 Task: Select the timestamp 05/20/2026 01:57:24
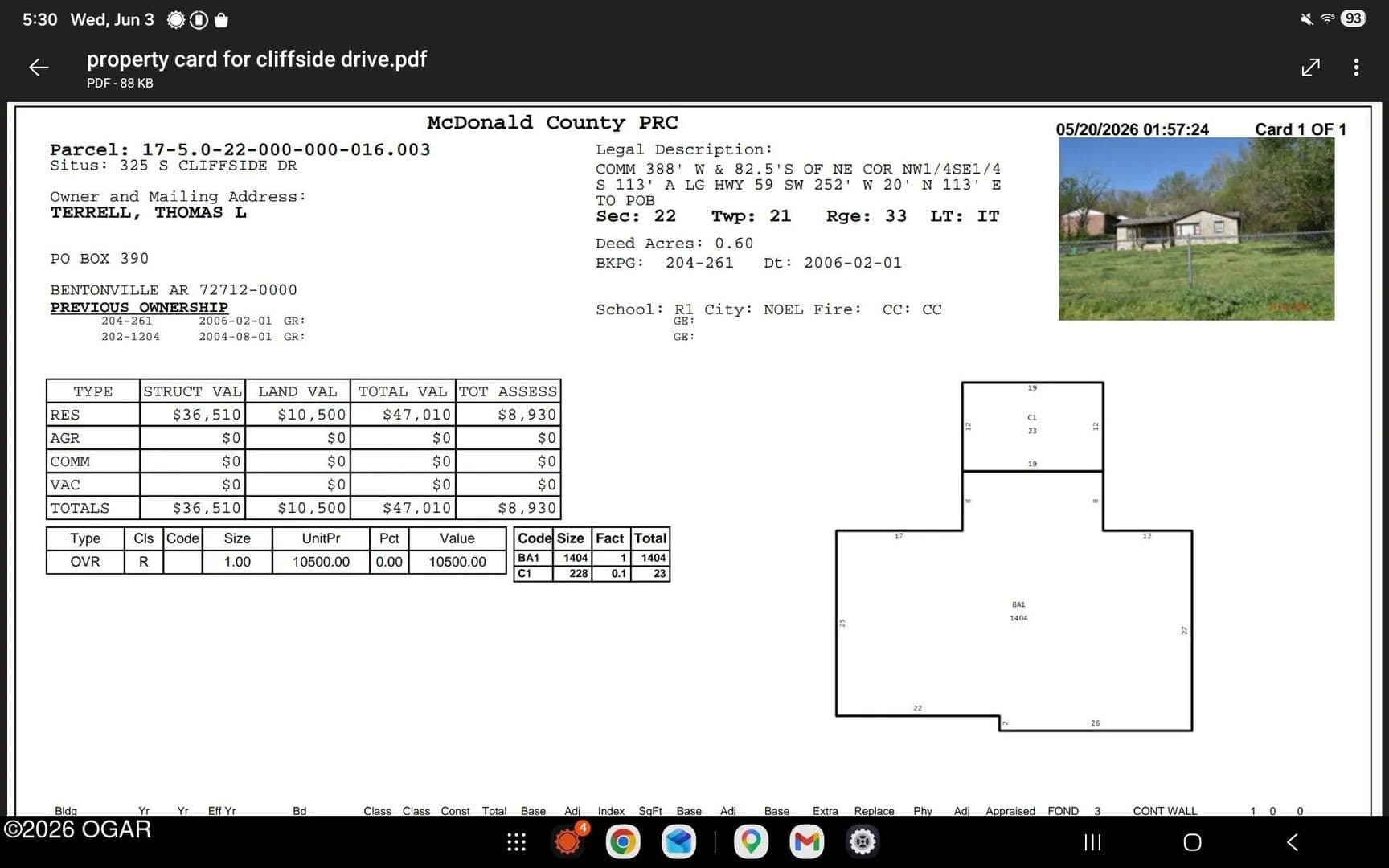1132,129
